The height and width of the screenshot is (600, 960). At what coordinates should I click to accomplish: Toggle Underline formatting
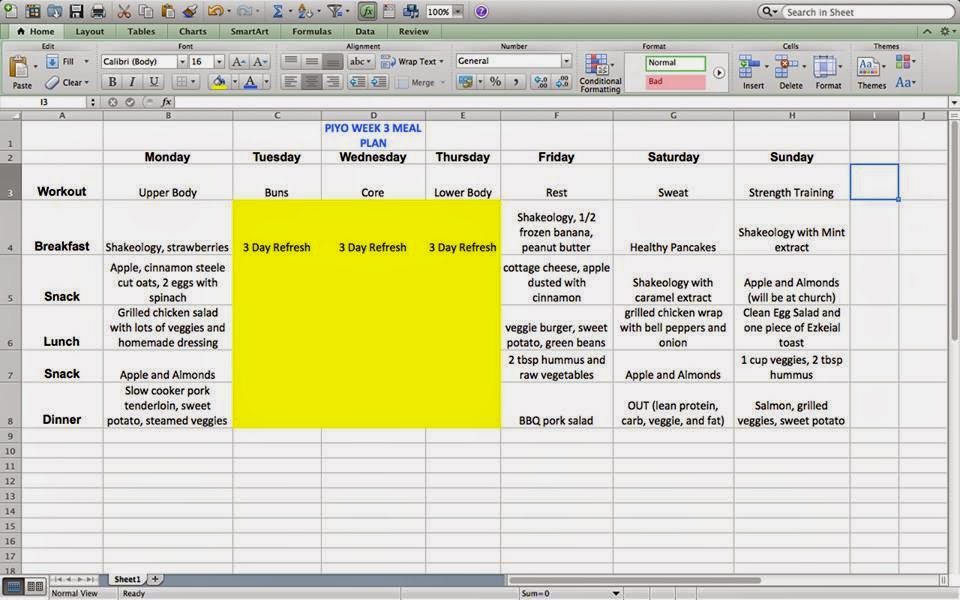point(154,81)
